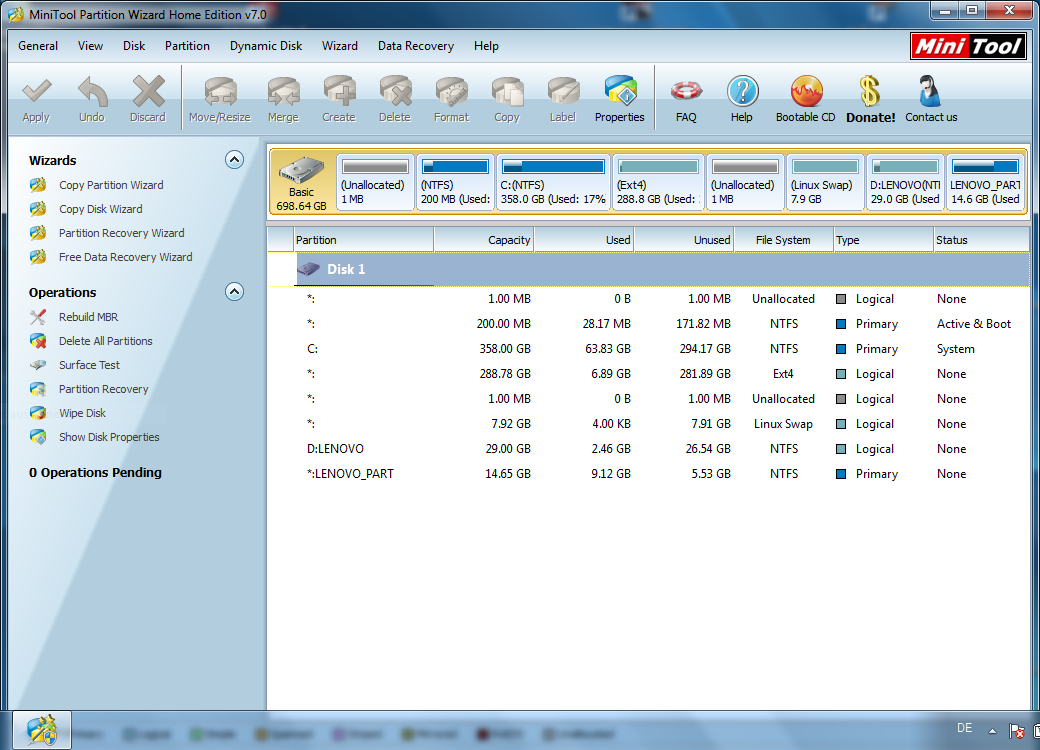Click the Unused column header
The image size is (1040, 750).
click(x=684, y=240)
